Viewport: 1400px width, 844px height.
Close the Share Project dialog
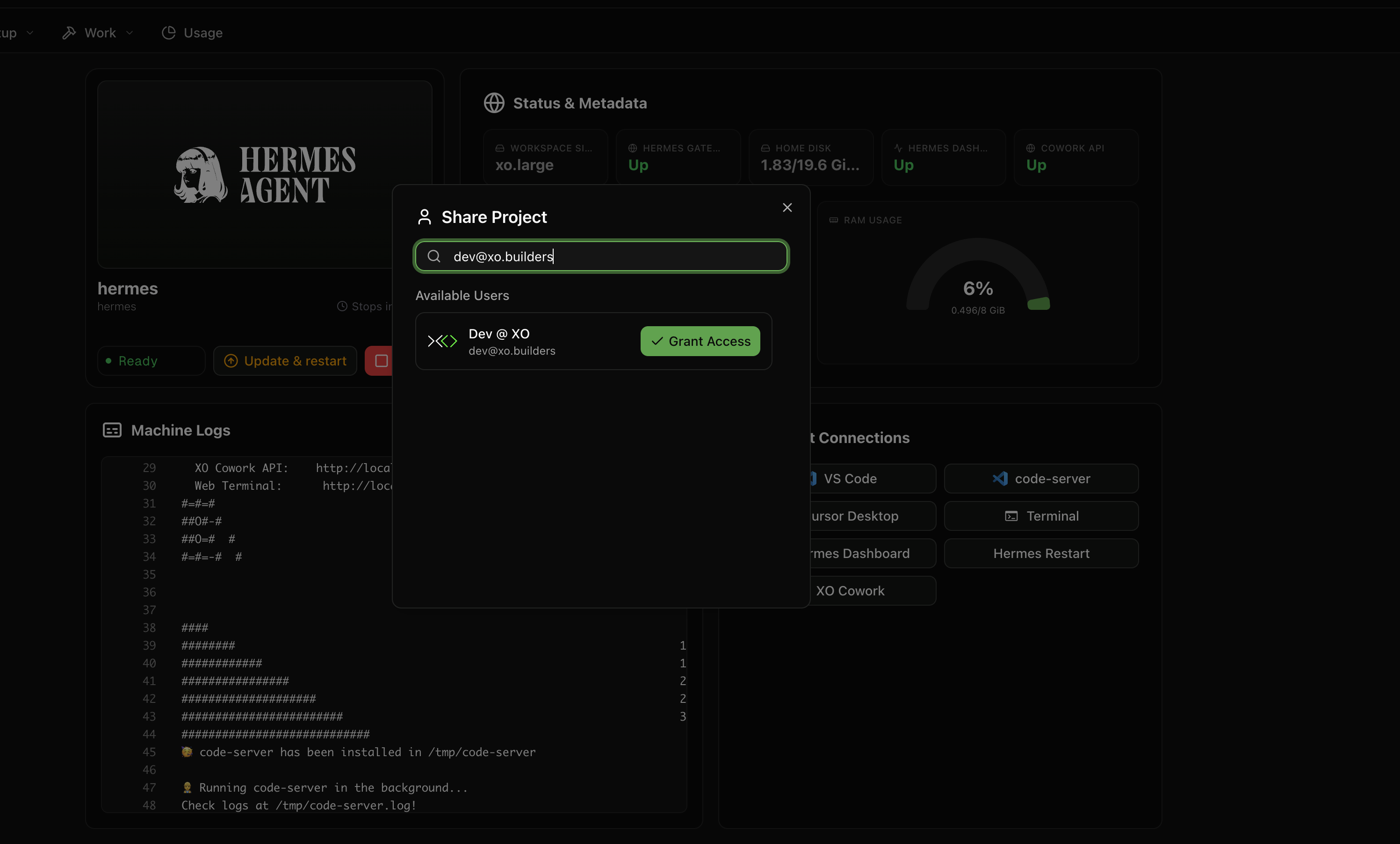coord(787,207)
